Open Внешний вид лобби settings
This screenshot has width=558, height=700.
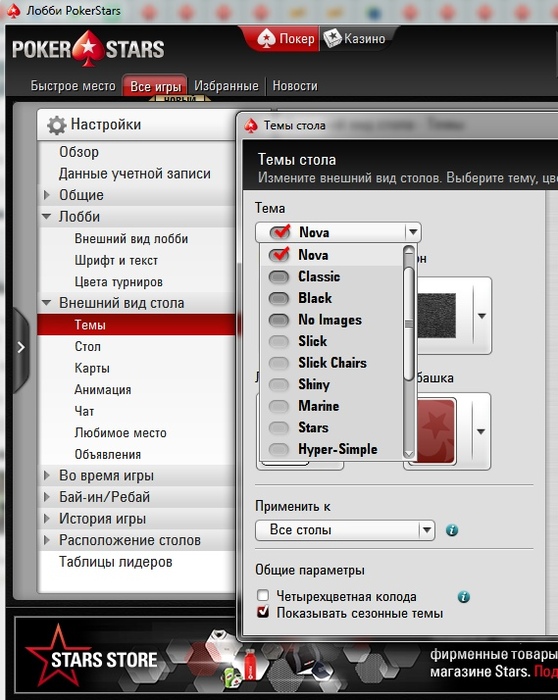point(131,239)
